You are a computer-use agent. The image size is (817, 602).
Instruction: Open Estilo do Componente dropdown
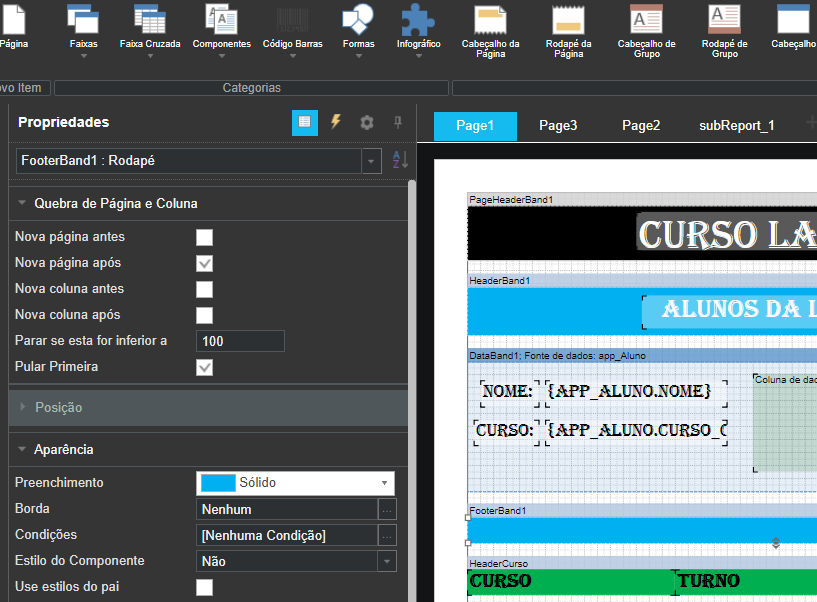(387, 561)
